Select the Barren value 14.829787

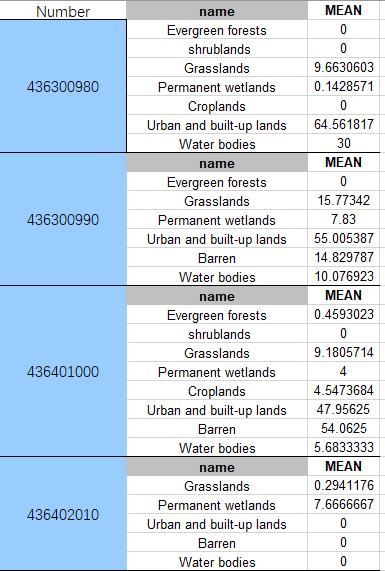(343, 257)
